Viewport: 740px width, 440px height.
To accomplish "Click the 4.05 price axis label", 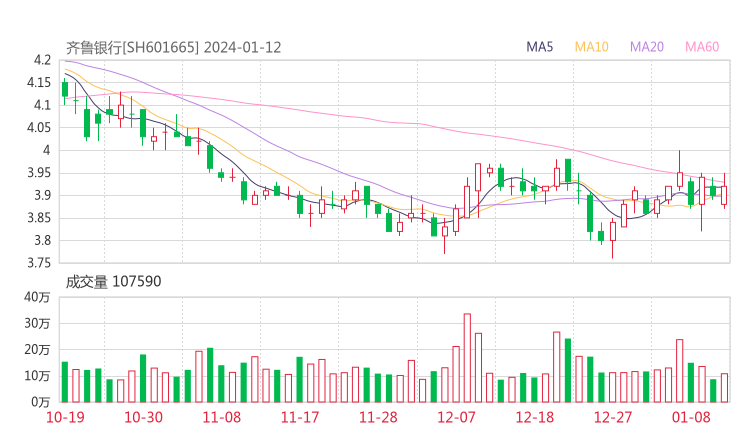I will pos(39,127).
